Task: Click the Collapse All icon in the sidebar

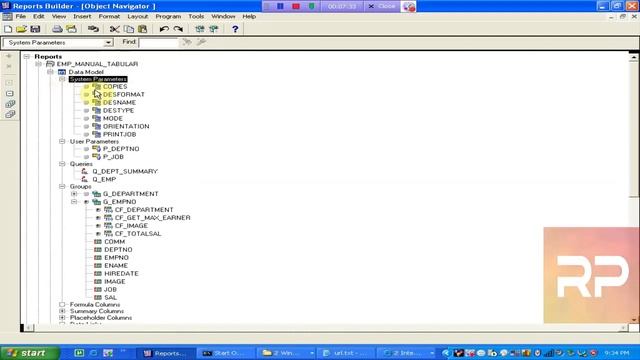Action: 10,114
